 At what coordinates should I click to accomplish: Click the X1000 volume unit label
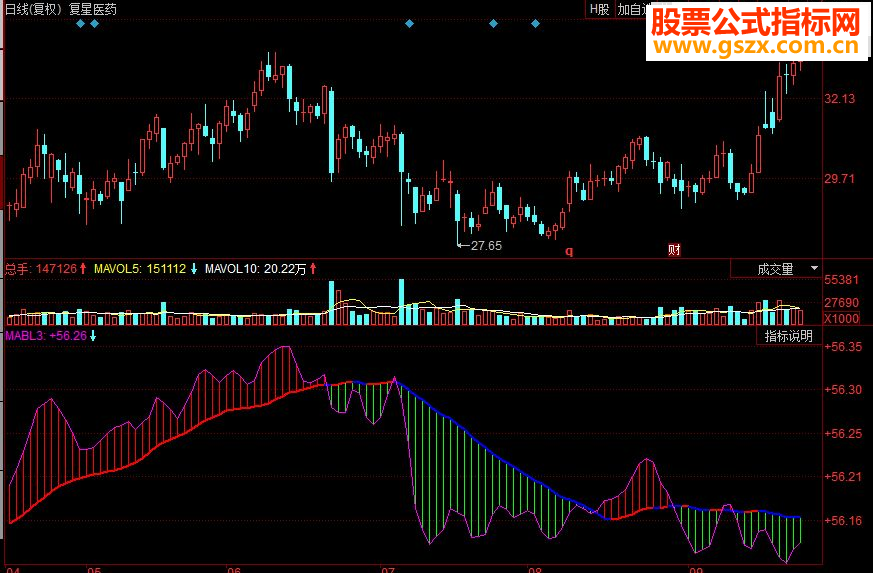pos(841,319)
